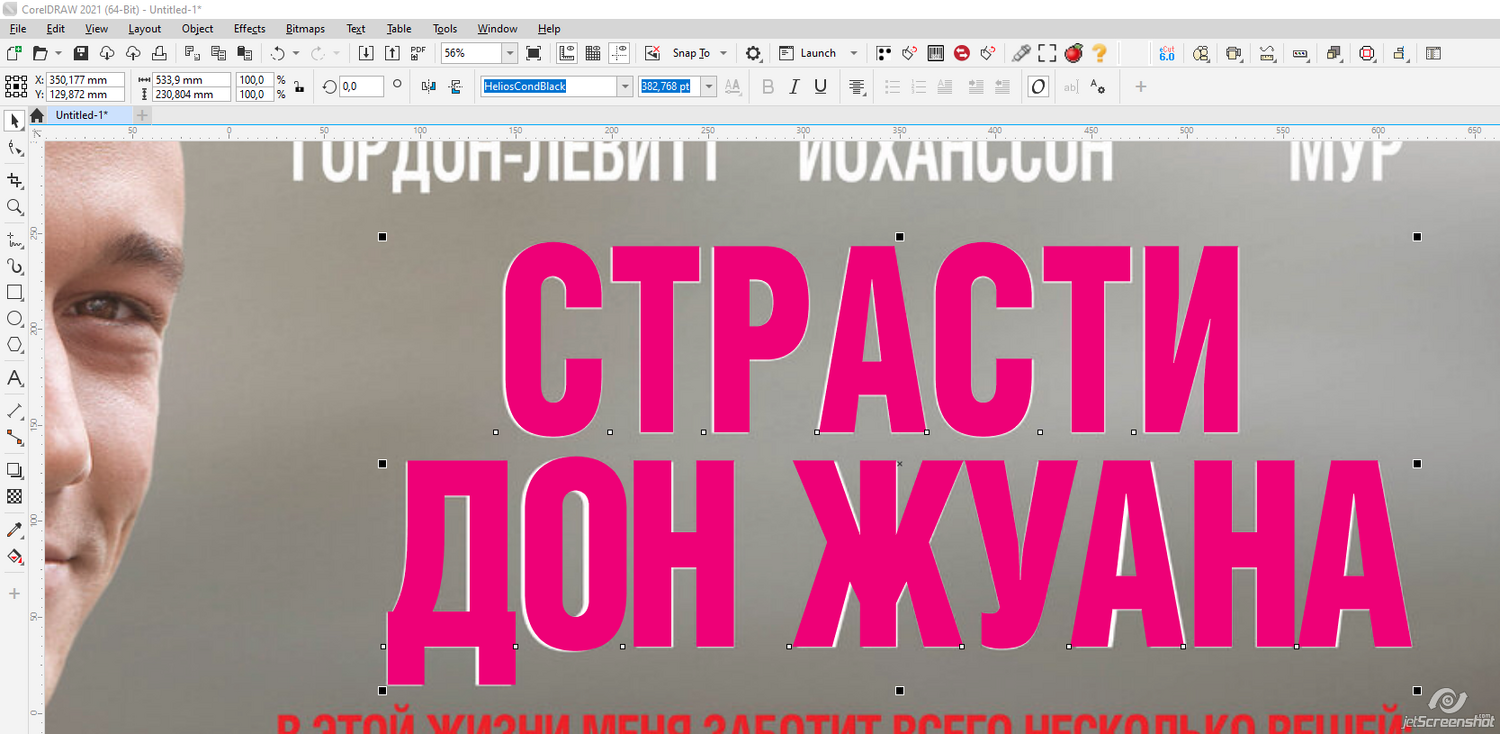Select the Drop Shadow tool

(15, 470)
